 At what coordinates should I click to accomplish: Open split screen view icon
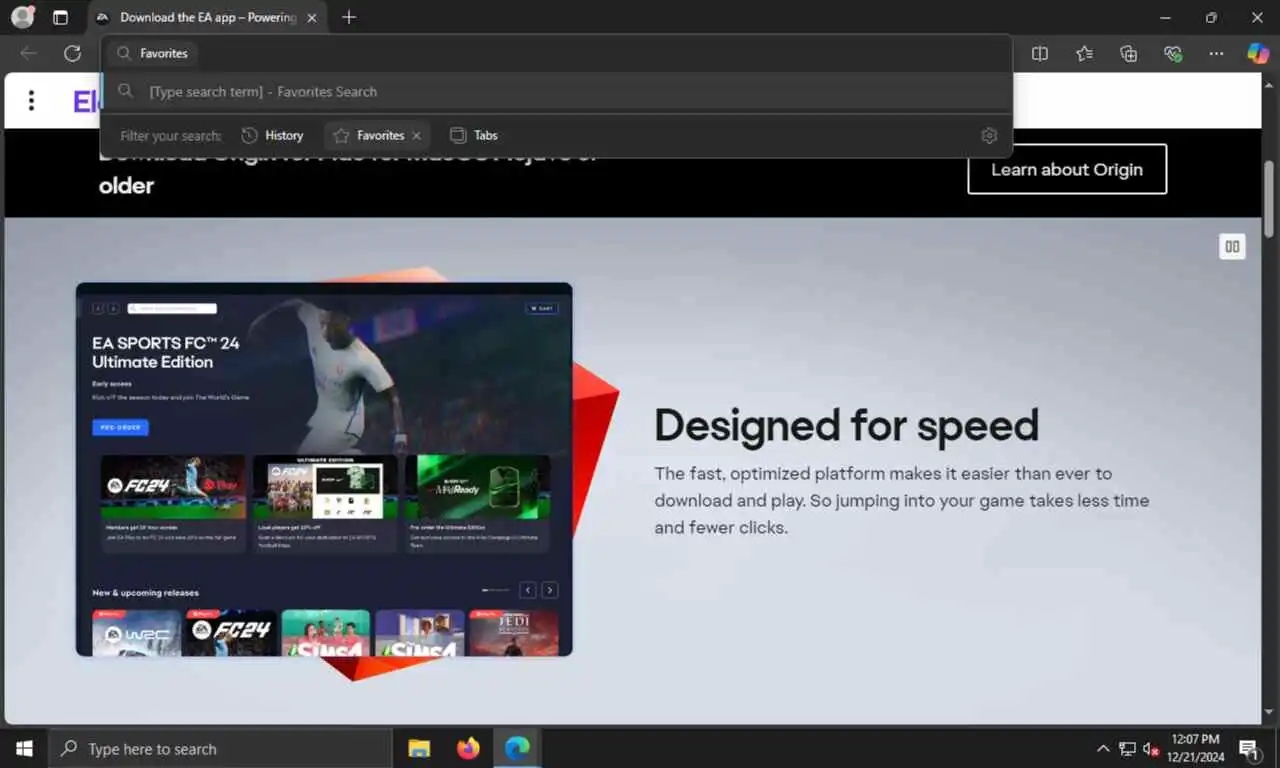pos(1040,53)
